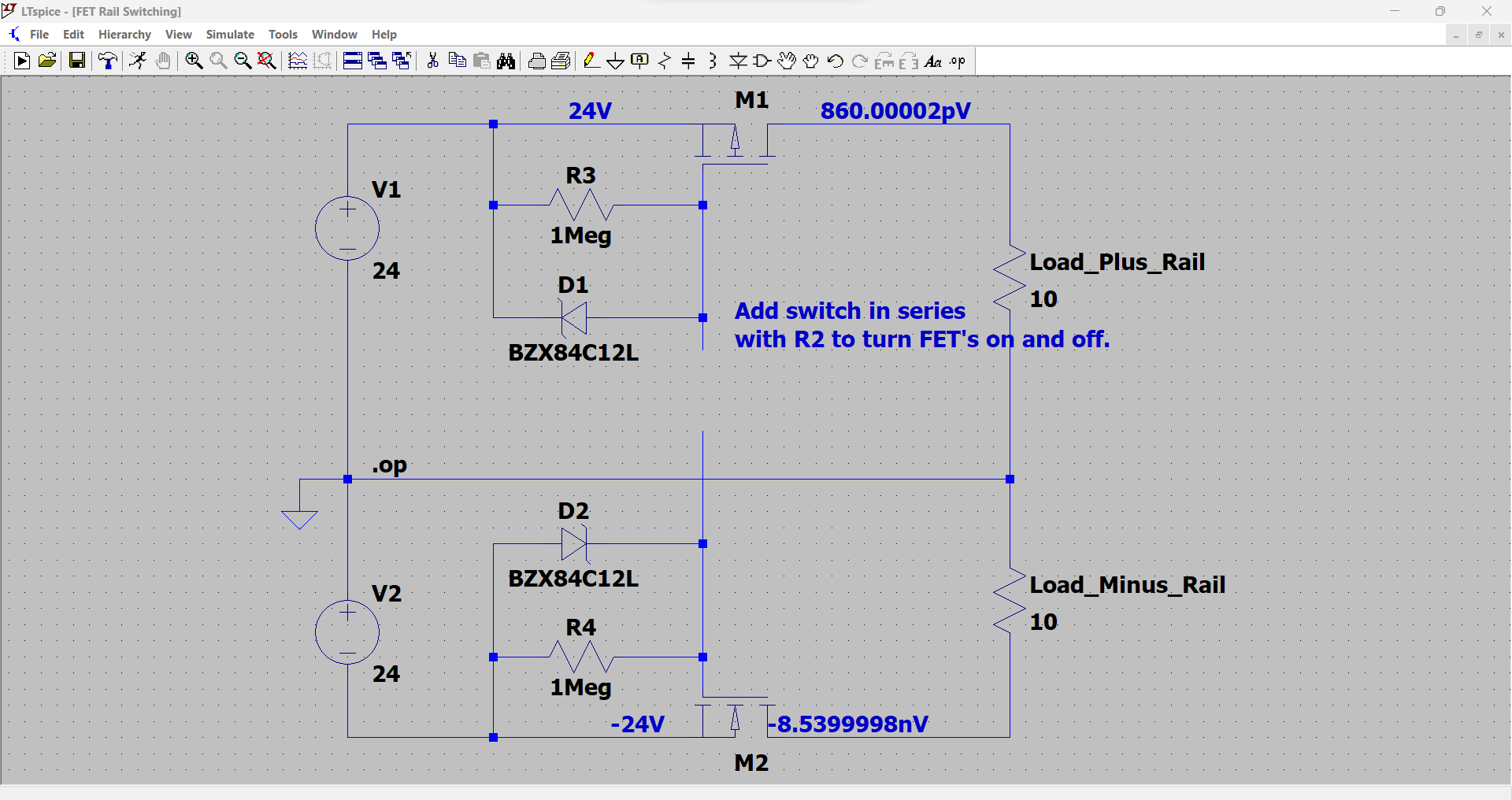Open a file with the folder icon
This screenshot has height=800, width=1512.
point(47,61)
